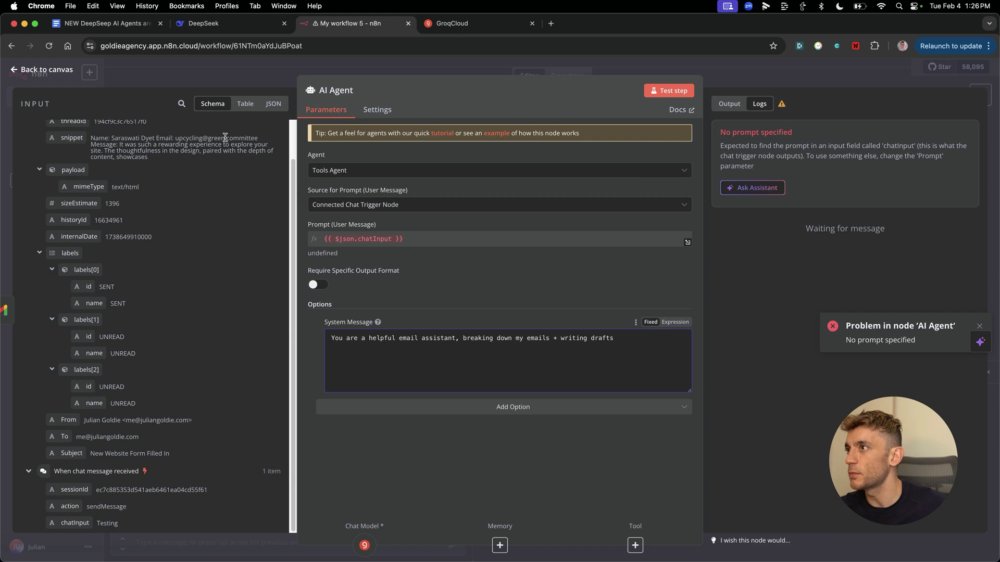Add a Tool sub-node with plus icon
The height and width of the screenshot is (562, 1000).
635,545
